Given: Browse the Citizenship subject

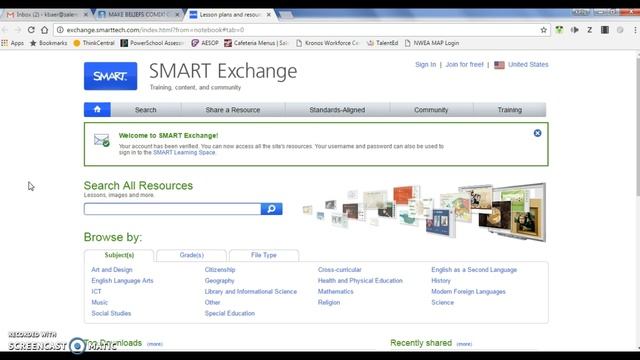Looking at the screenshot, I should (220, 270).
